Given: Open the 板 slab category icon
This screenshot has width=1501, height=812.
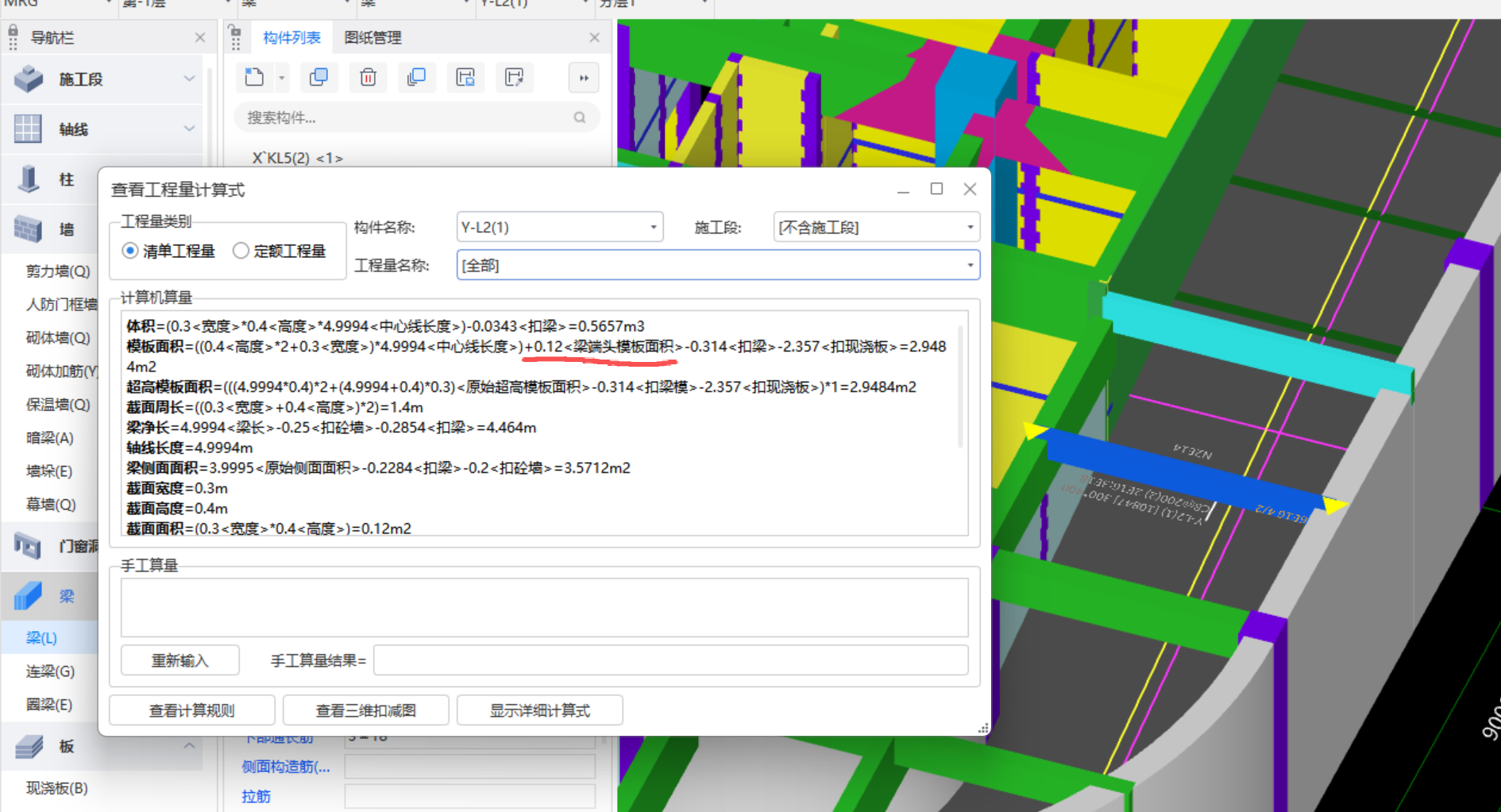Looking at the screenshot, I should (x=29, y=746).
